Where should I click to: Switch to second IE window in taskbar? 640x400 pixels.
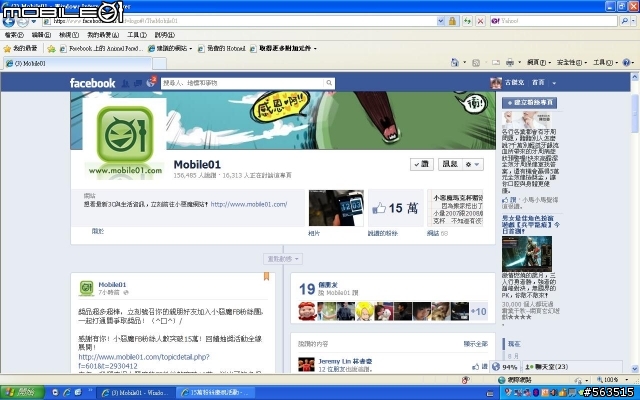click(216, 393)
